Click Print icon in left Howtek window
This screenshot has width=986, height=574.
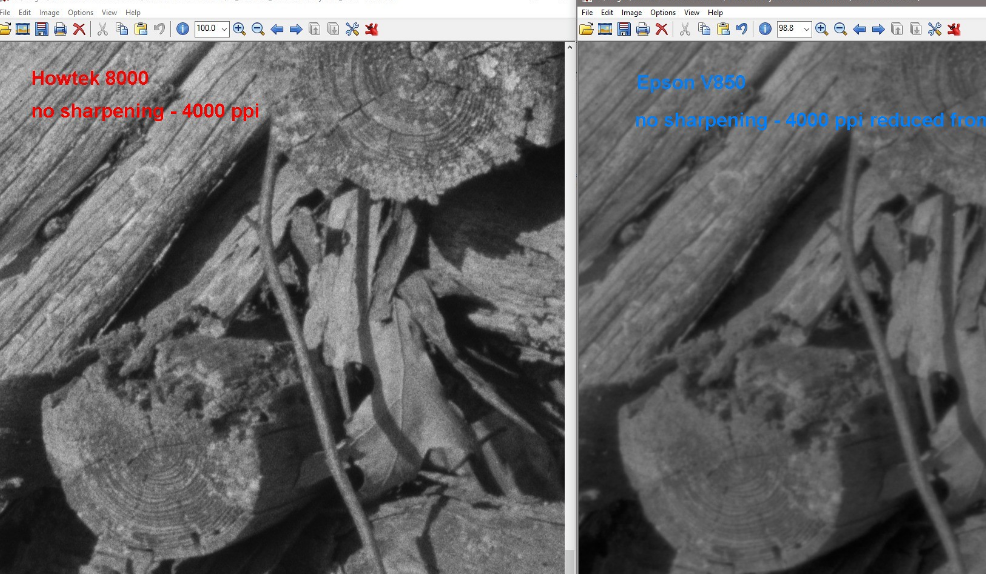click(x=60, y=29)
